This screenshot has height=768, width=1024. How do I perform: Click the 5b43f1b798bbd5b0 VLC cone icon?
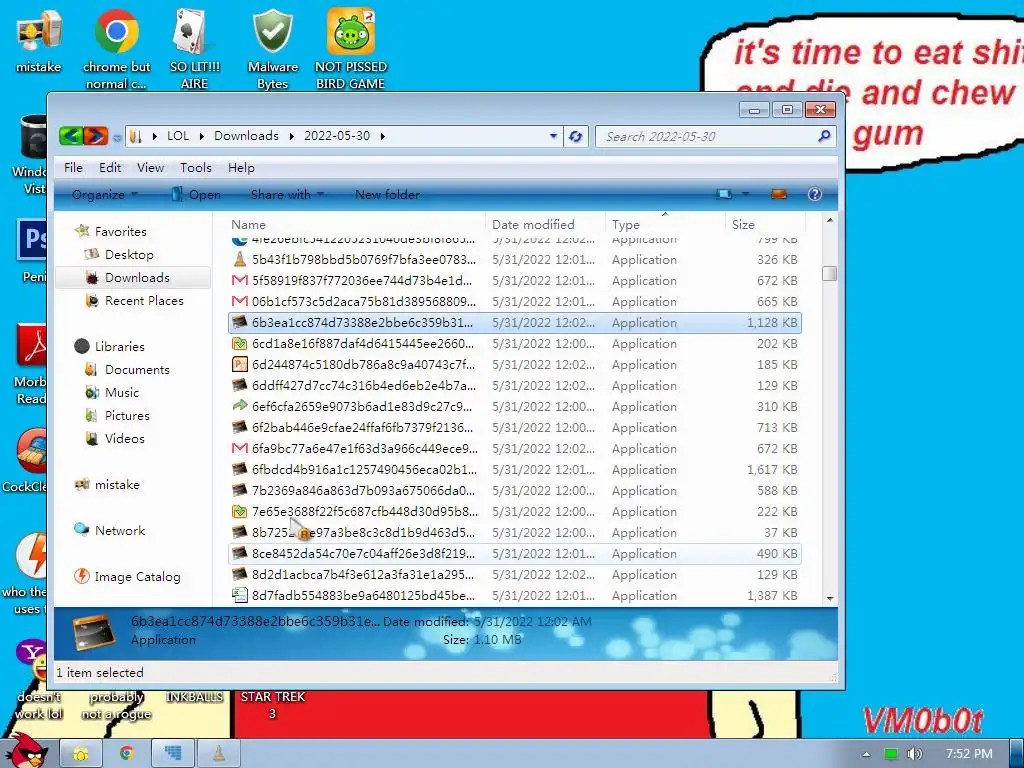click(x=240, y=259)
